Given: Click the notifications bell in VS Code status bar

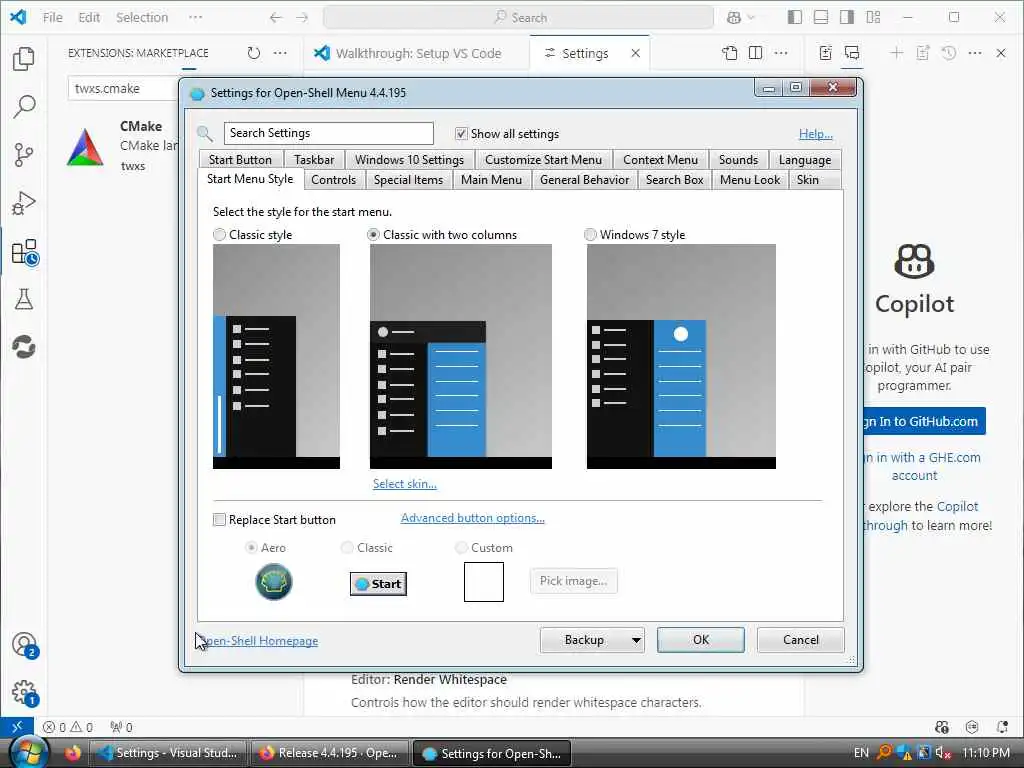Looking at the screenshot, I should [x=1002, y=727].
